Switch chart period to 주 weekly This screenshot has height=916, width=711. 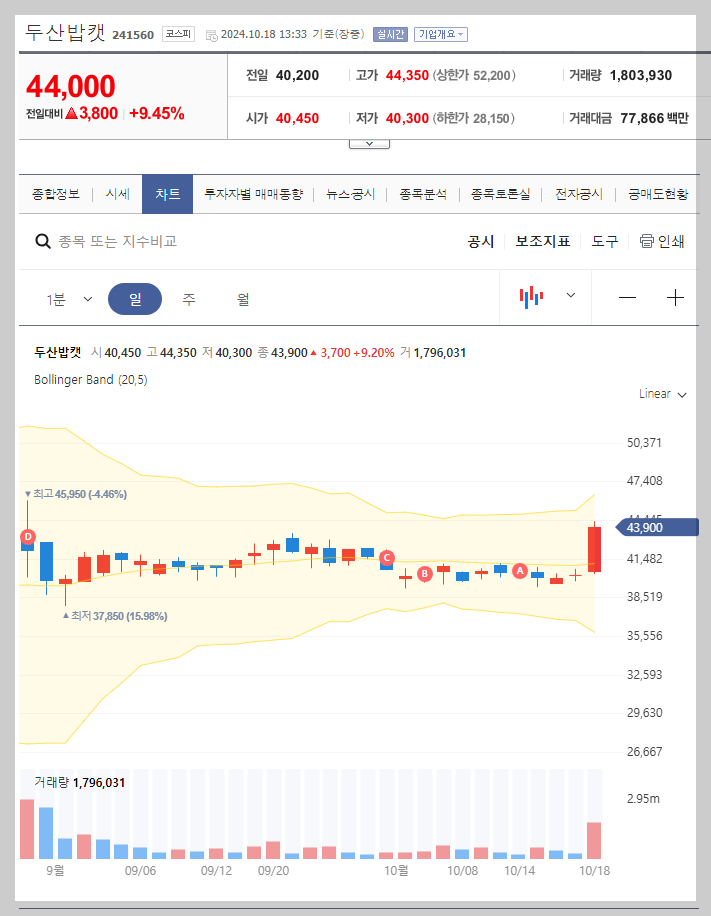pyautogui.click(x=188, y=298)
